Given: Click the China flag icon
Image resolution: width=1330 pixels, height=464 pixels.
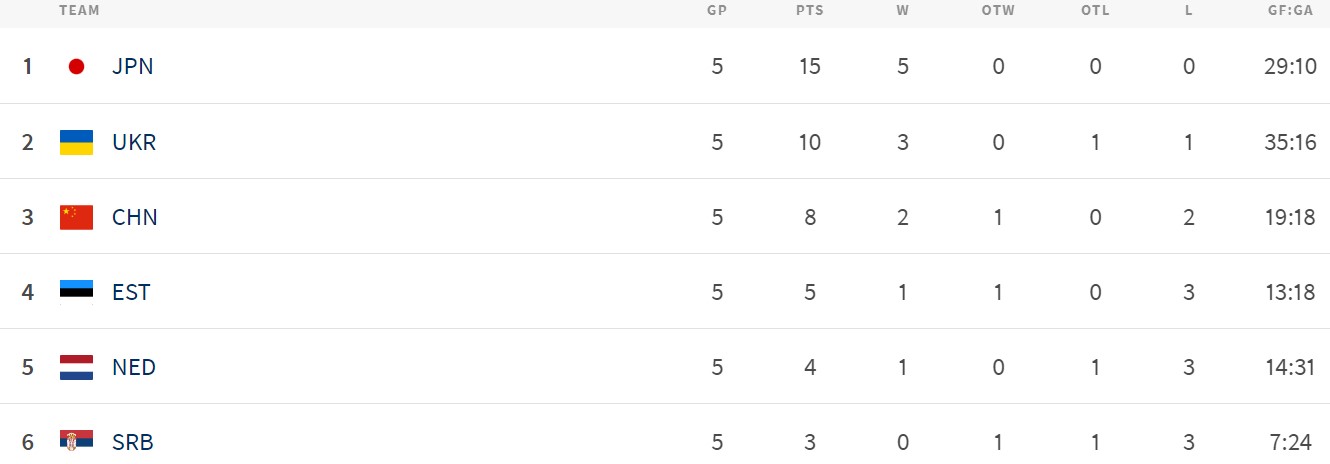Looking at the screenshot, I should [x=76, y=217].
